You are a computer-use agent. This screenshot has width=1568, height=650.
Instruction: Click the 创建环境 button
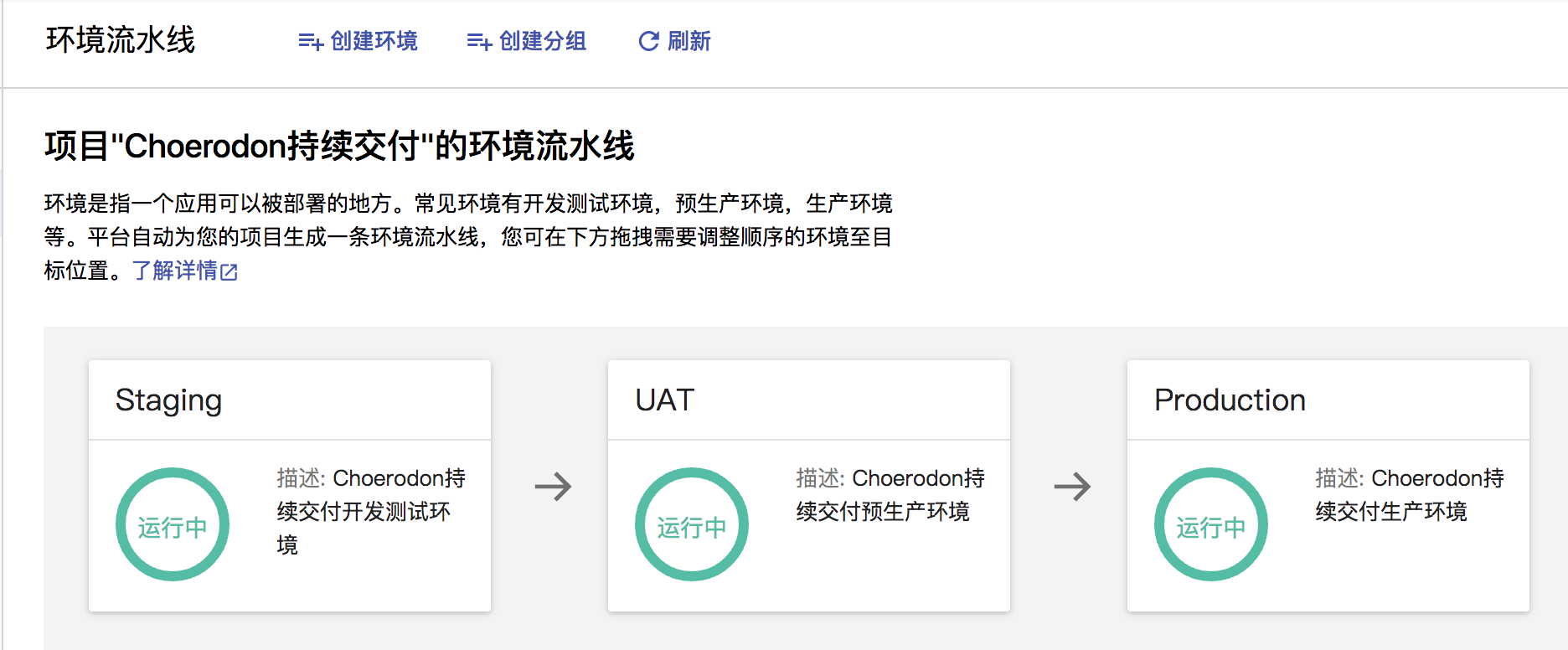click(x=358, y=41)
